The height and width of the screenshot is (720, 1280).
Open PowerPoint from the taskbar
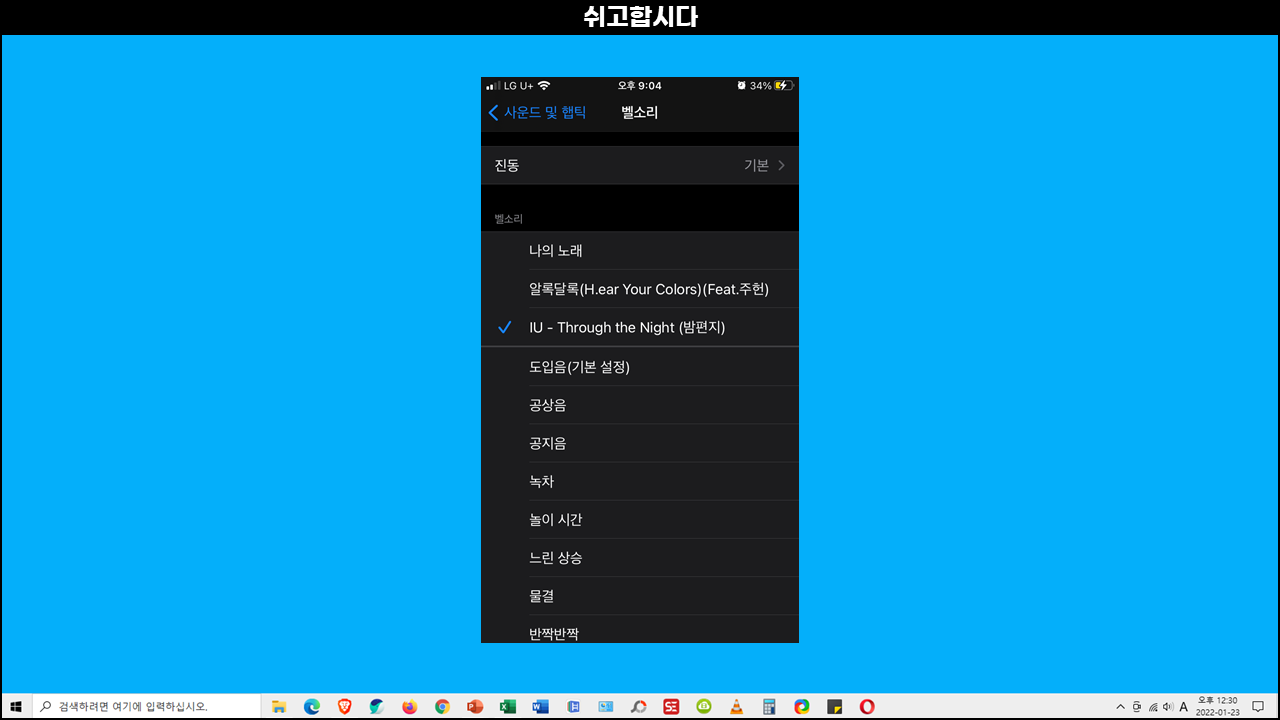coord(475,707)
